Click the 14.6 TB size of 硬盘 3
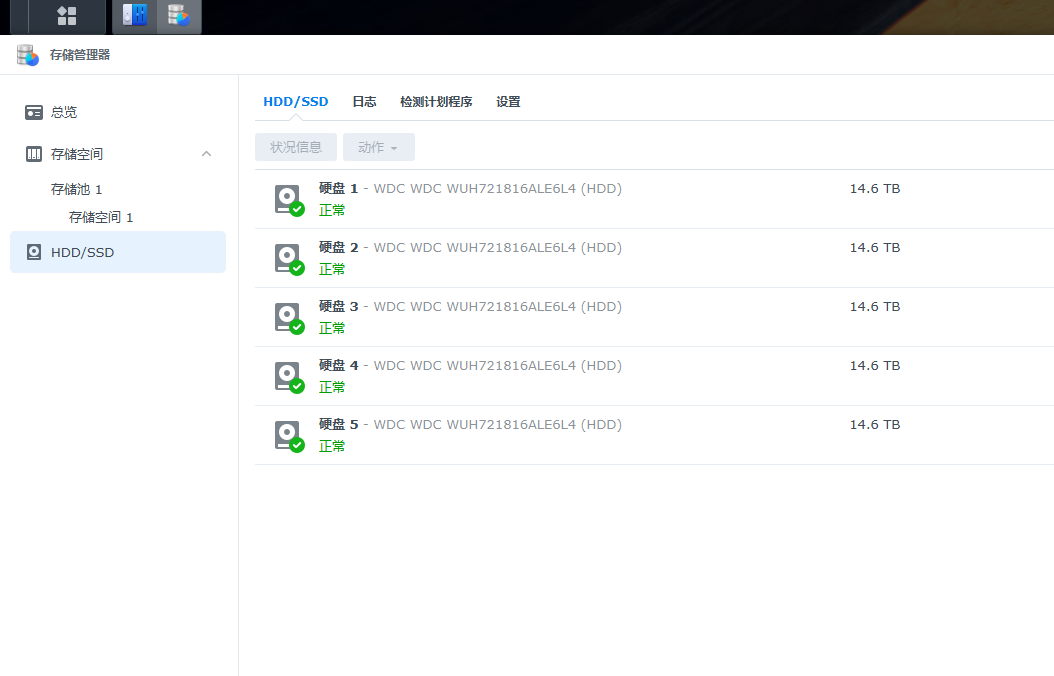Screen dimensions: 1054x676 coord(875,306)
